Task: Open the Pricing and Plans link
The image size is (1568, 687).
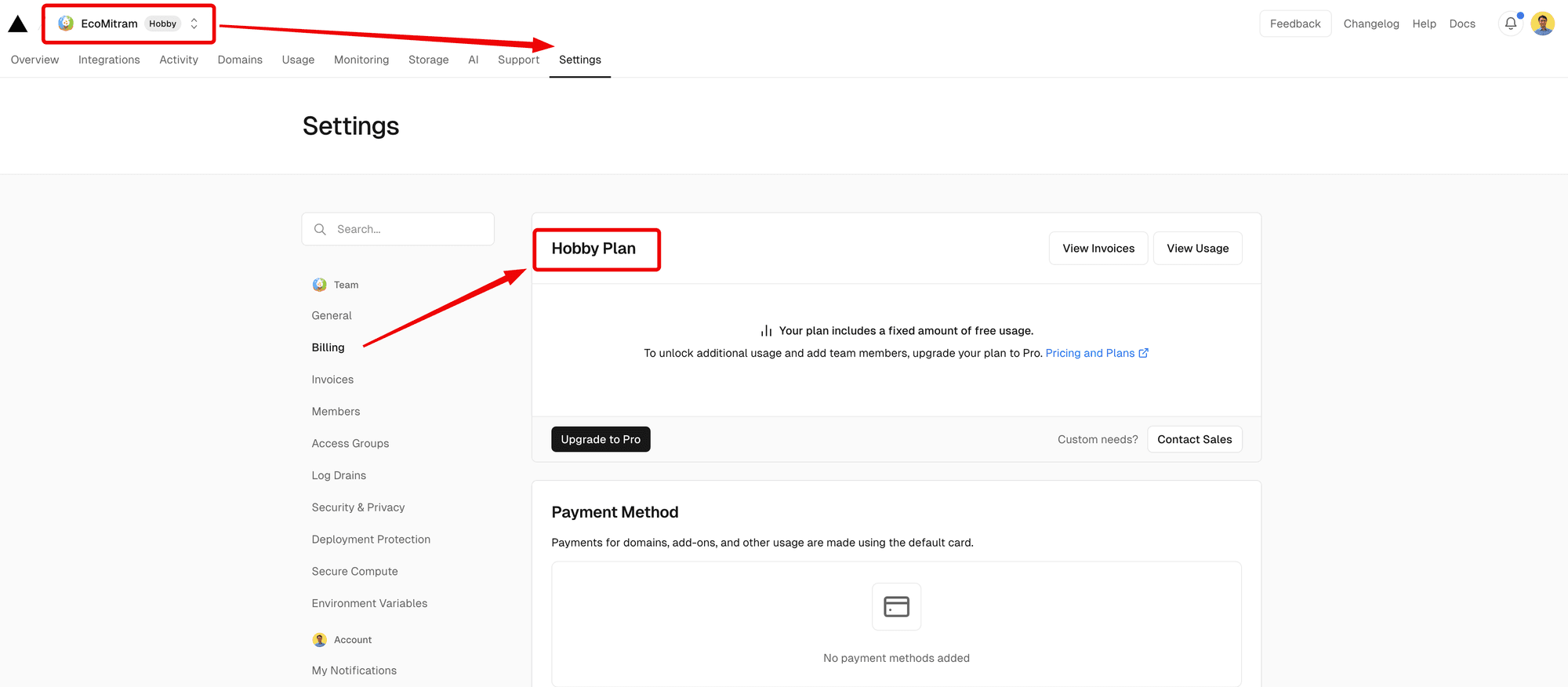Action: point(1097,353)
